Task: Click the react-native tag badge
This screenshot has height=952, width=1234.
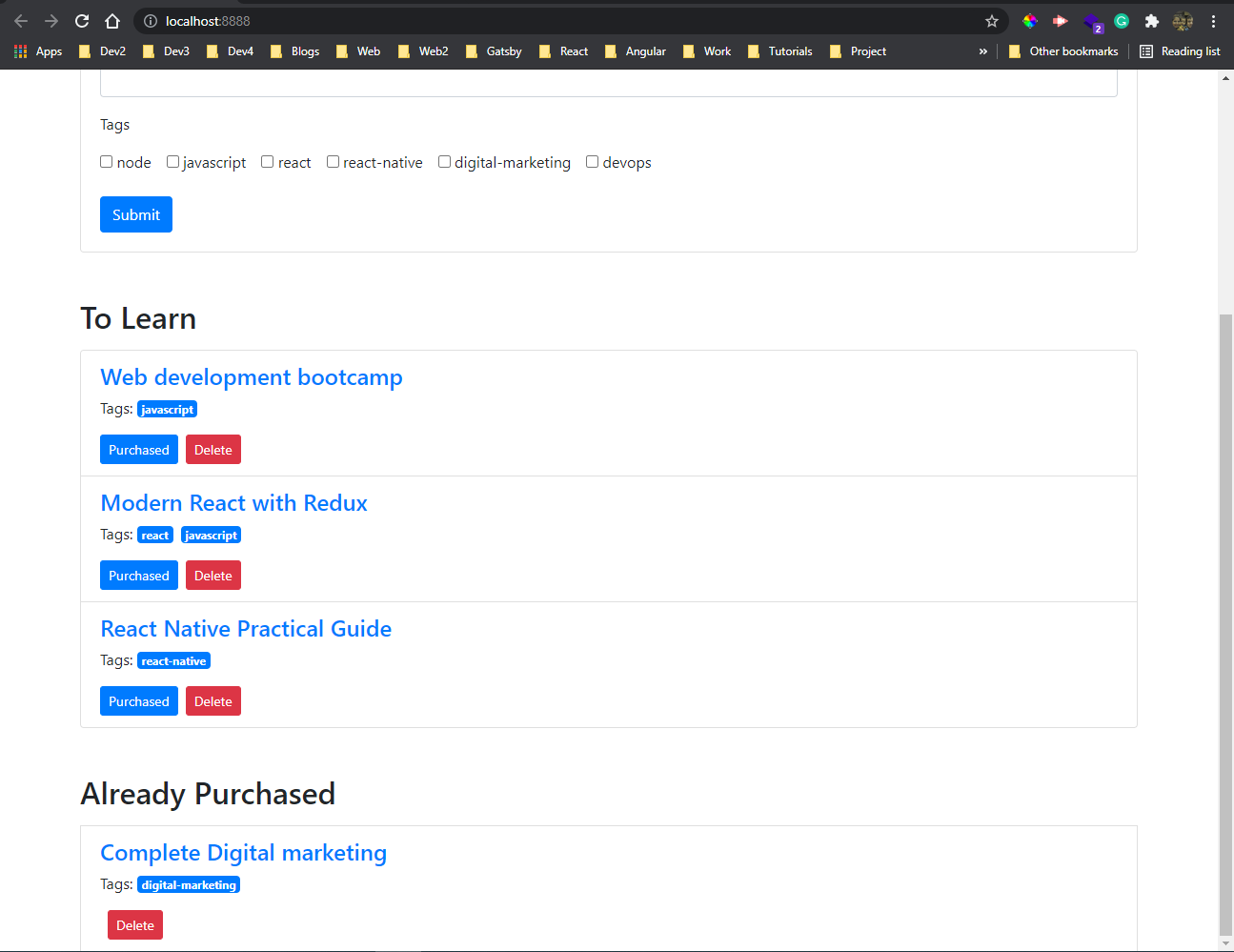Action: click(x=173, y=660)
